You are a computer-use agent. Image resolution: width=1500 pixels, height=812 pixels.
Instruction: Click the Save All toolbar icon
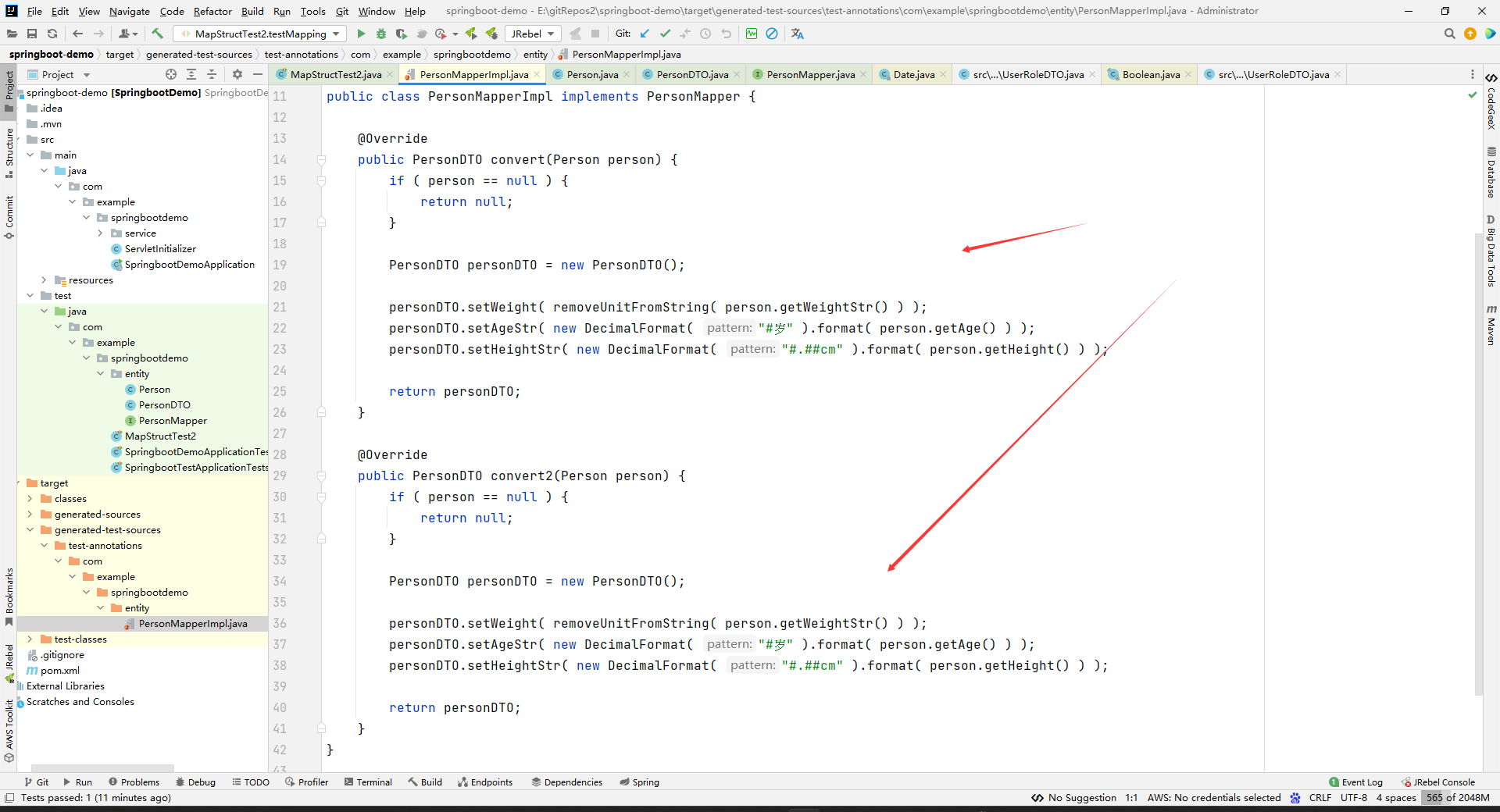point(32,34)
